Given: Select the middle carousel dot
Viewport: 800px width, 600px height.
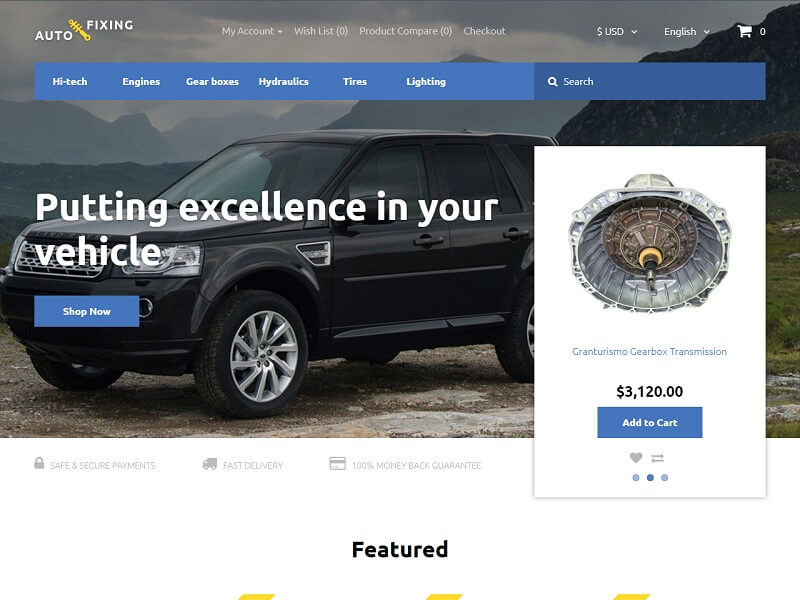Looking at the screenshot, I should [650, 478].
